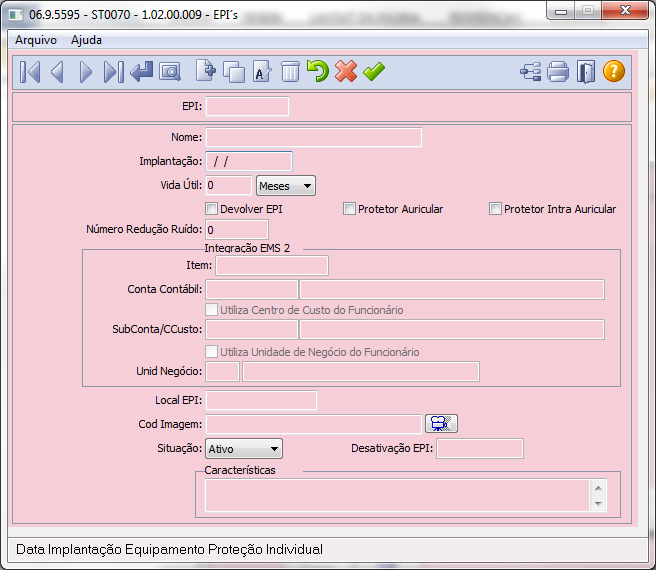Click the image camera button beside Cod Imagem
This screenshot has height=570, width=656.
click(441, 424)
